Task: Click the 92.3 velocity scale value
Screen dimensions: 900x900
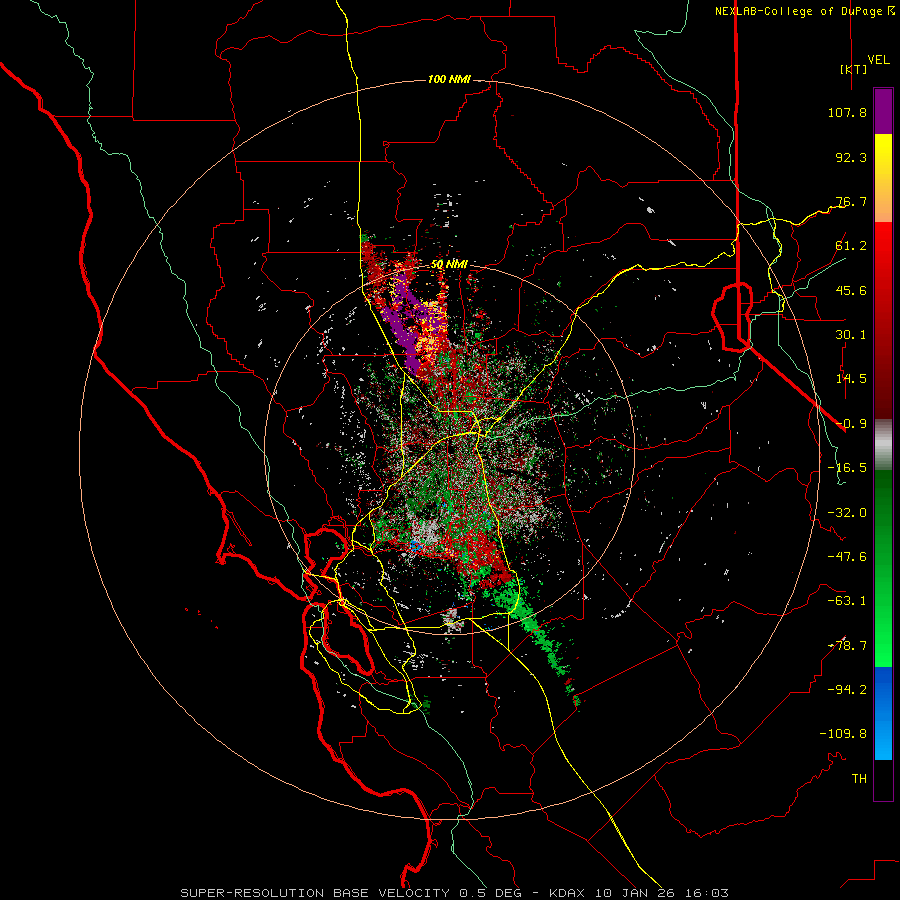Action: tap(851, 157)
